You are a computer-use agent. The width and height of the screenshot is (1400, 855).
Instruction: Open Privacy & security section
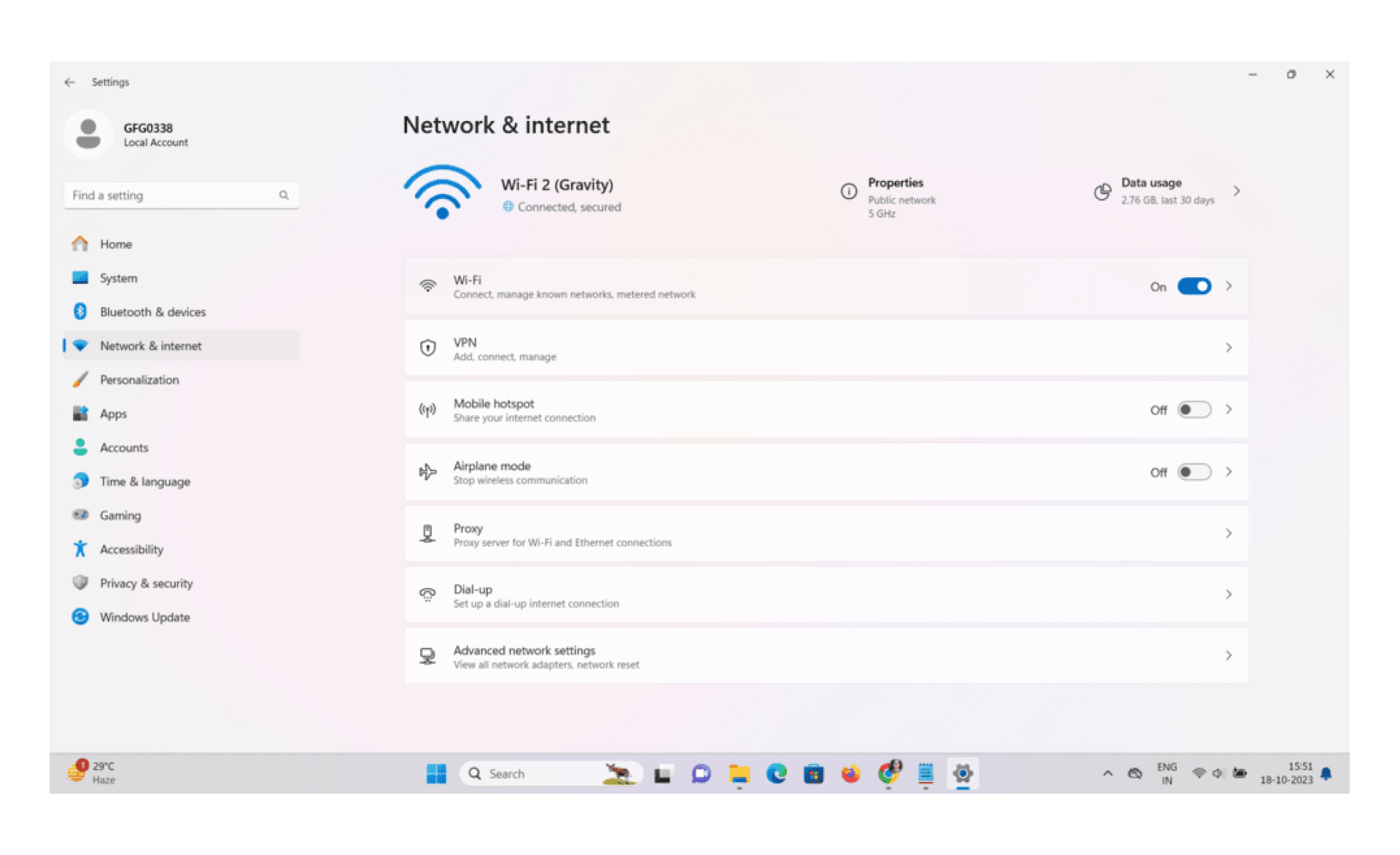(146, 583)
